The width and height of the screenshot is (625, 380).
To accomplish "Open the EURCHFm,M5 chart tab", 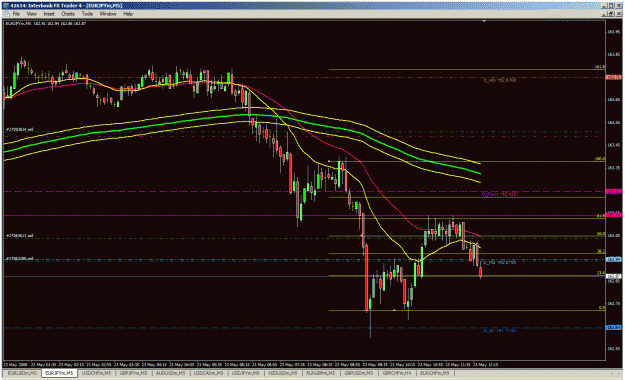I will coord(434,373).
